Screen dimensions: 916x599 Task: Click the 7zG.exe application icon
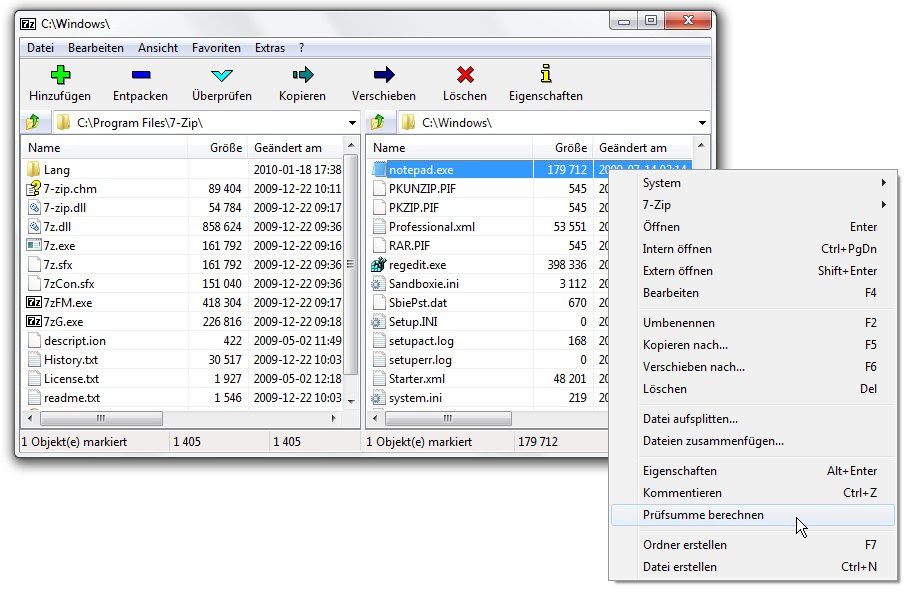[x=34, y=321]
